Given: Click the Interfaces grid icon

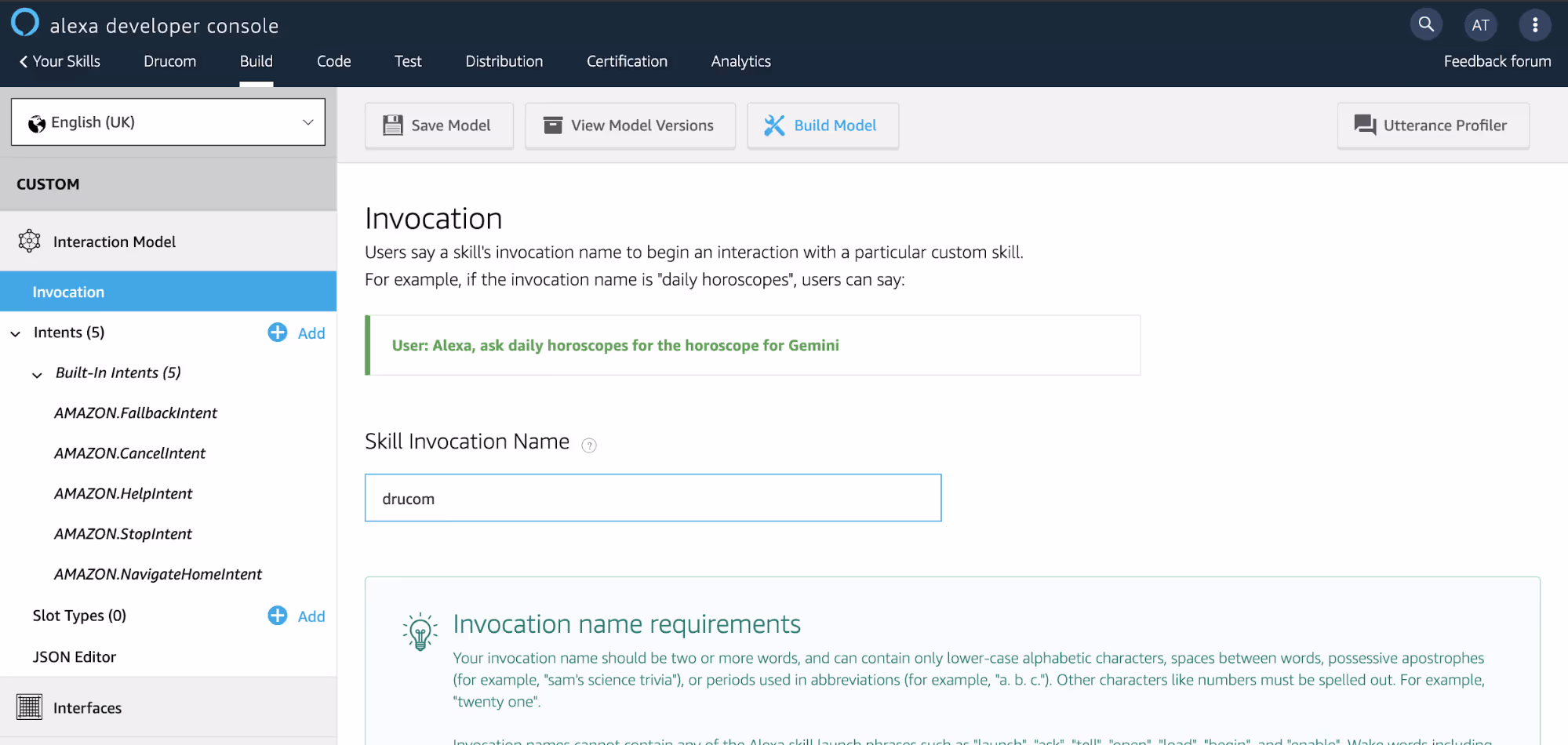Looking at the screenshot, I should 29,707.
